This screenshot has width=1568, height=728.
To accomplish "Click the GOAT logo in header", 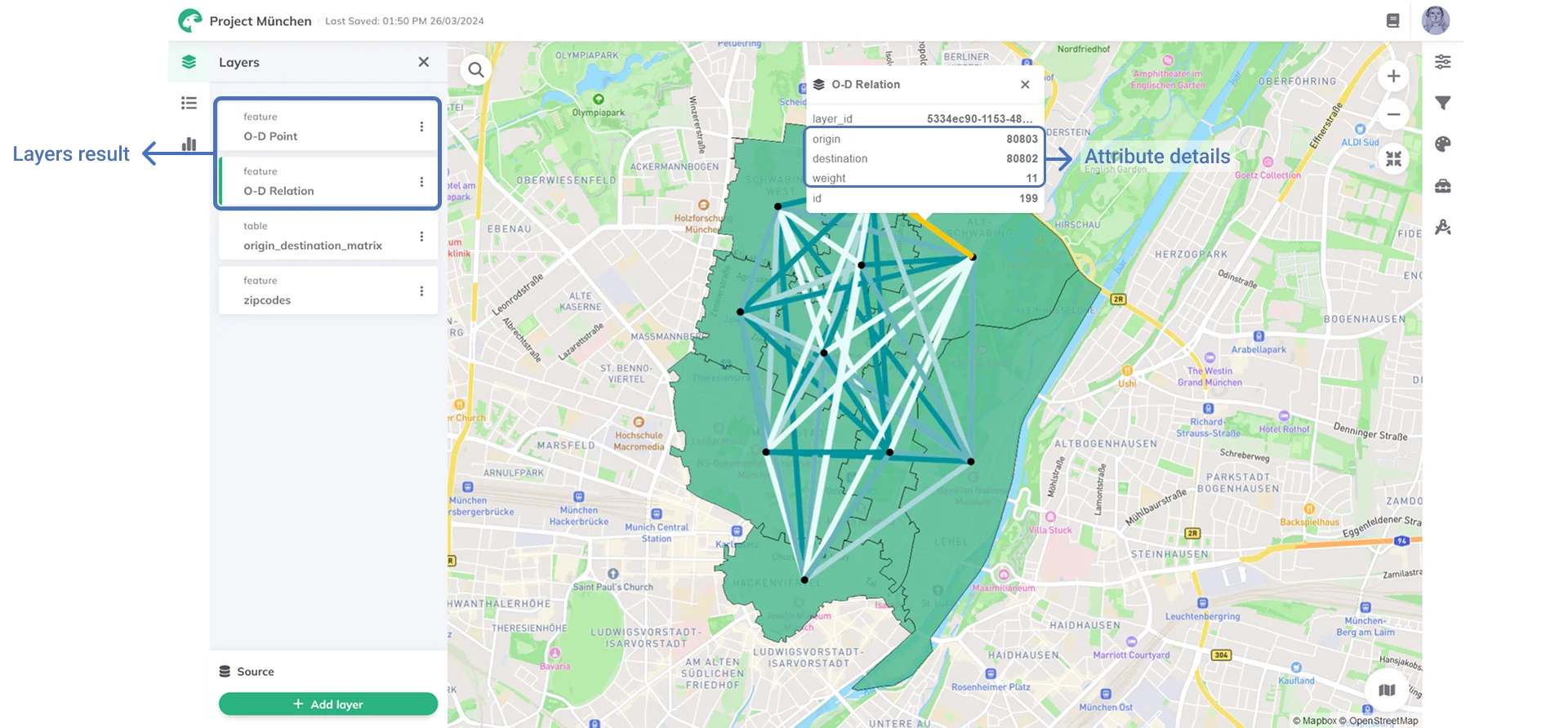I will 190,20.
